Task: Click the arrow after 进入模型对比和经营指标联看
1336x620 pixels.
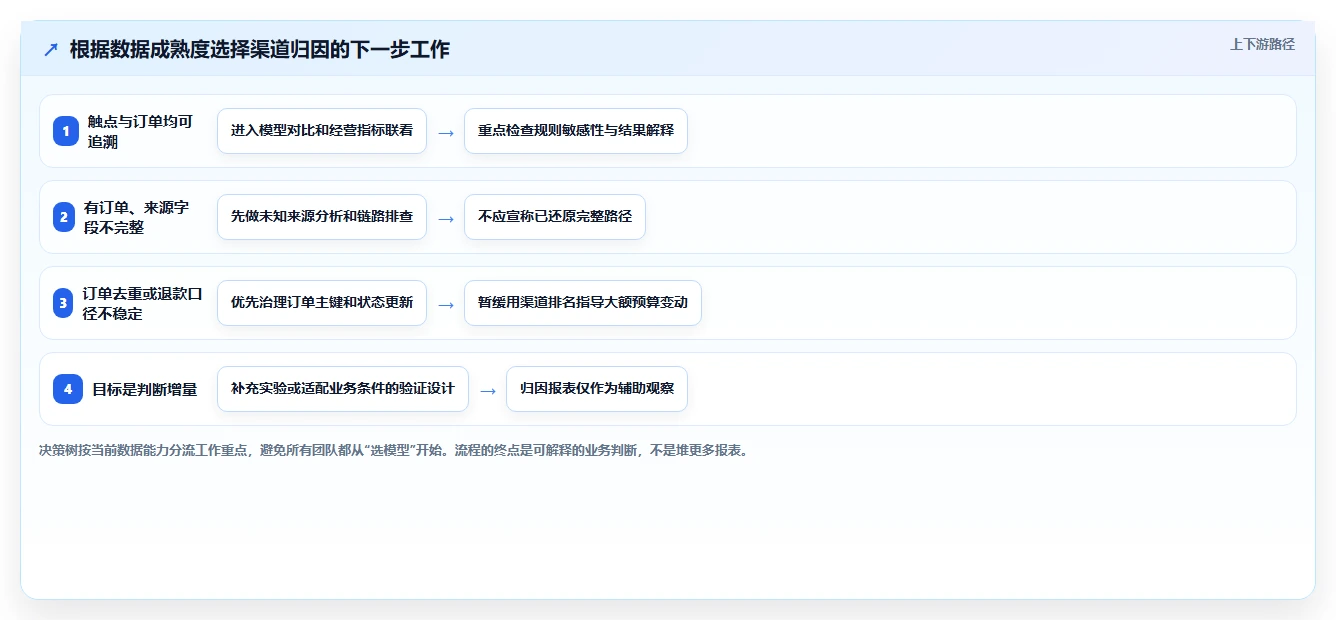Action: 446,132
